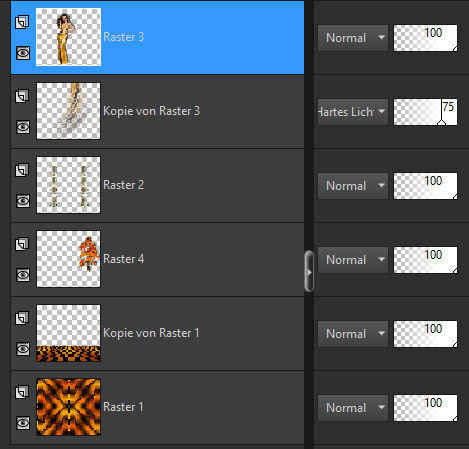469x449 pixels.
Task: Click the layer type icon for Raster 2
Action: tap(22, 170)
